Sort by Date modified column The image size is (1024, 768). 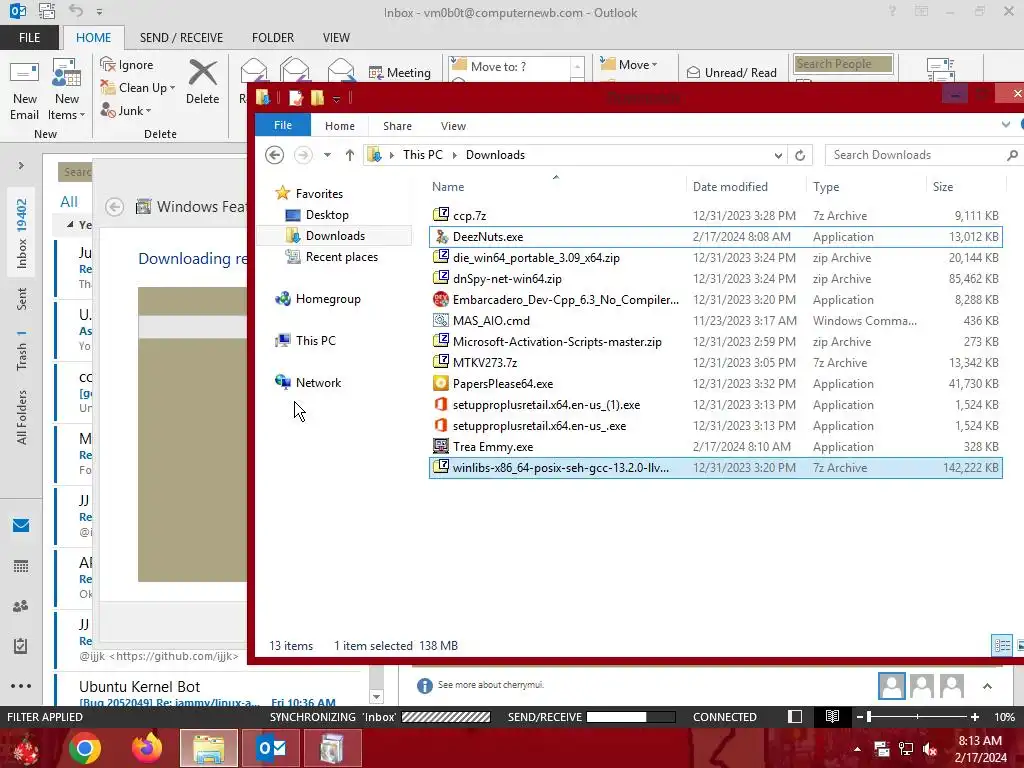pos(730,187)
